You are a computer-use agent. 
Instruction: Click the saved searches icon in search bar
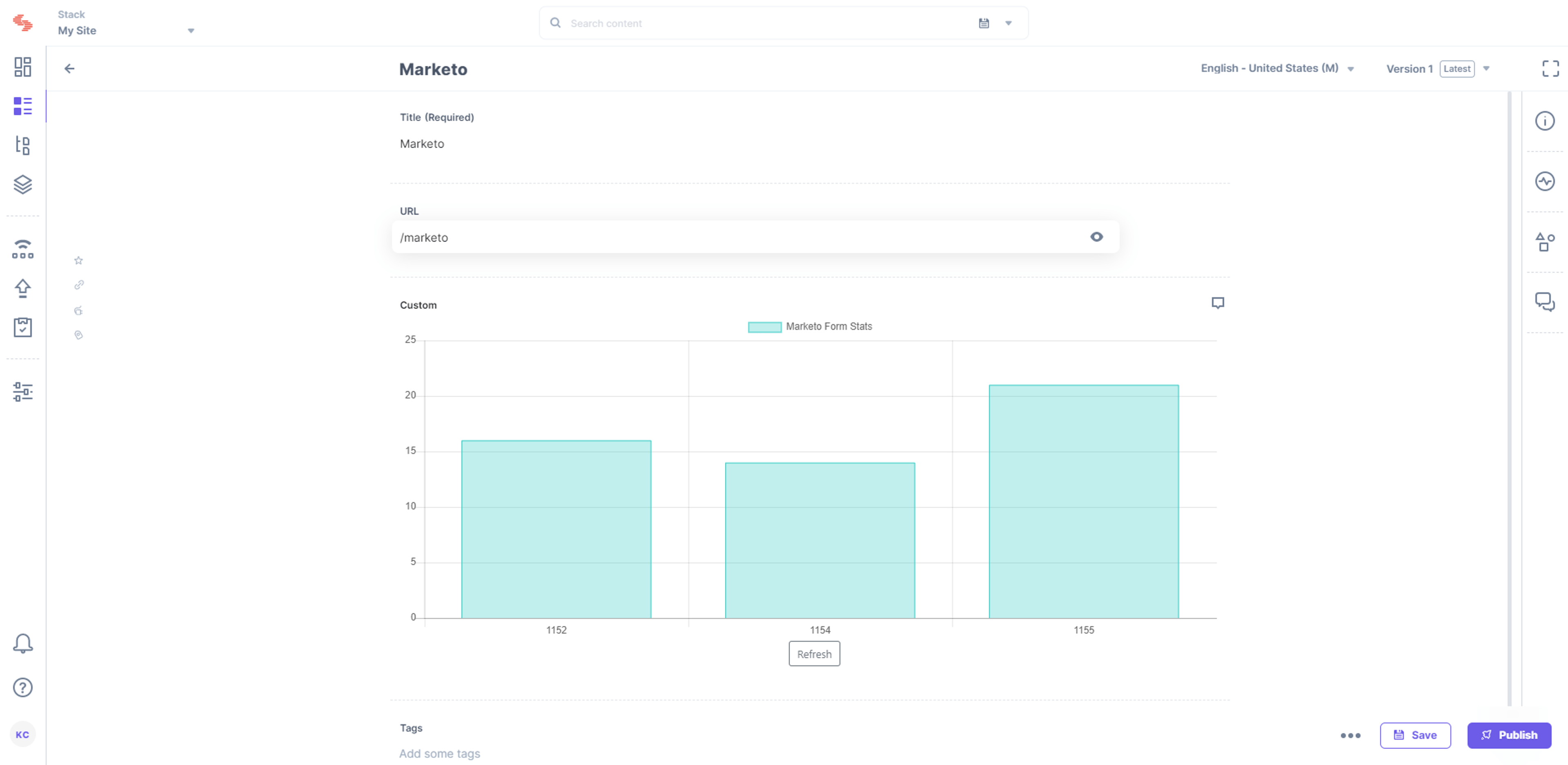(x=984, y=23)
